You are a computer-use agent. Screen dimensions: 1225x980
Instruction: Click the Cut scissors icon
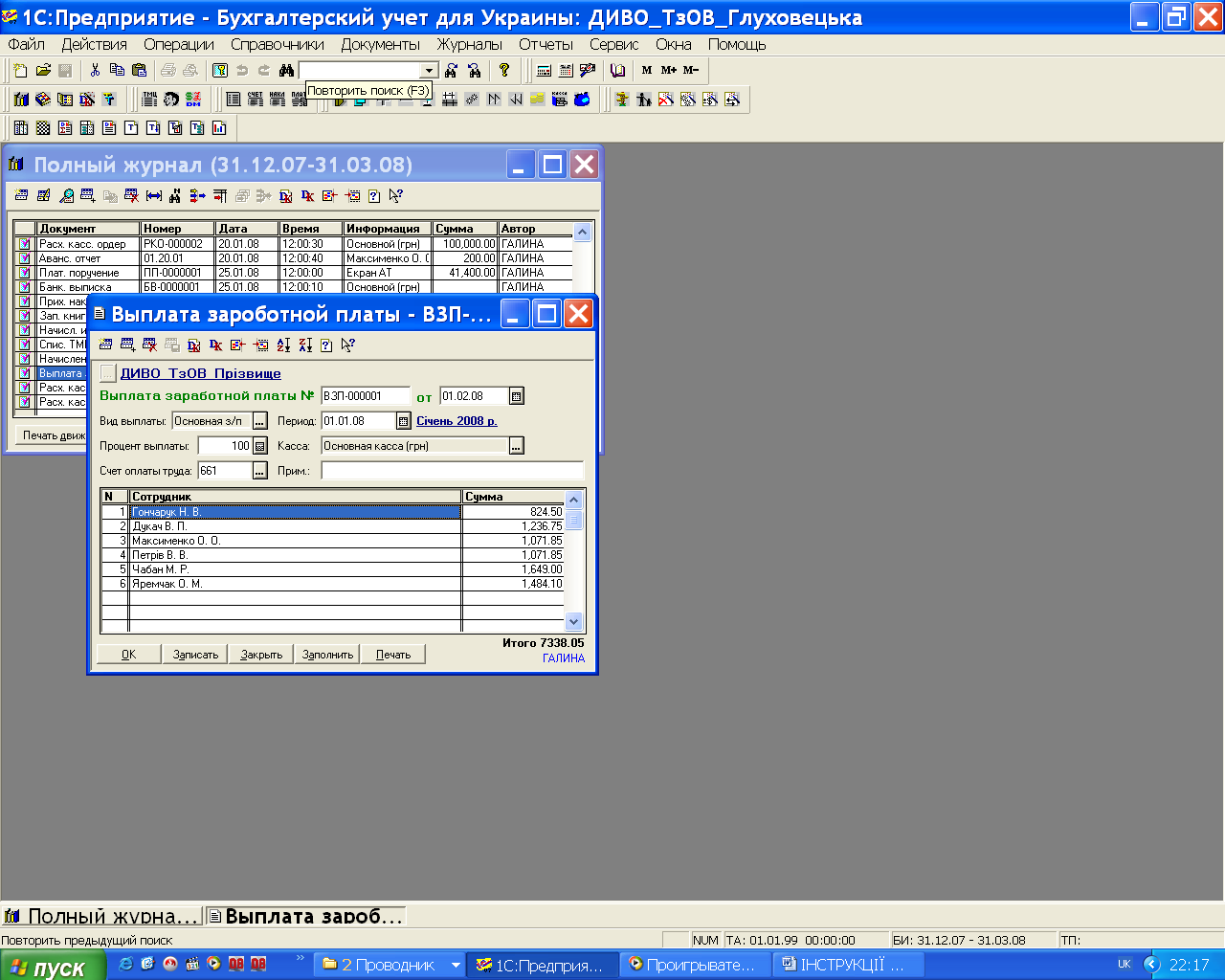pos(95,70)
